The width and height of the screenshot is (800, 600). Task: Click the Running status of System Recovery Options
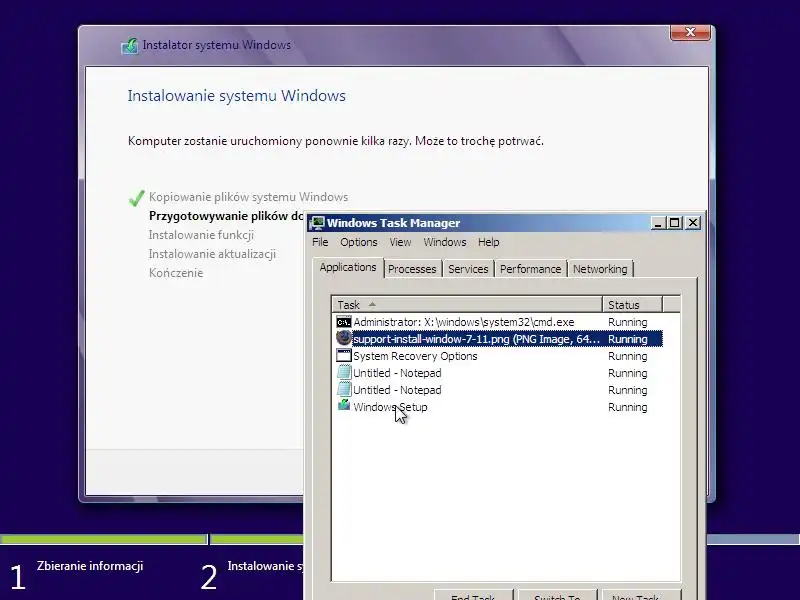tap(628, 356)
